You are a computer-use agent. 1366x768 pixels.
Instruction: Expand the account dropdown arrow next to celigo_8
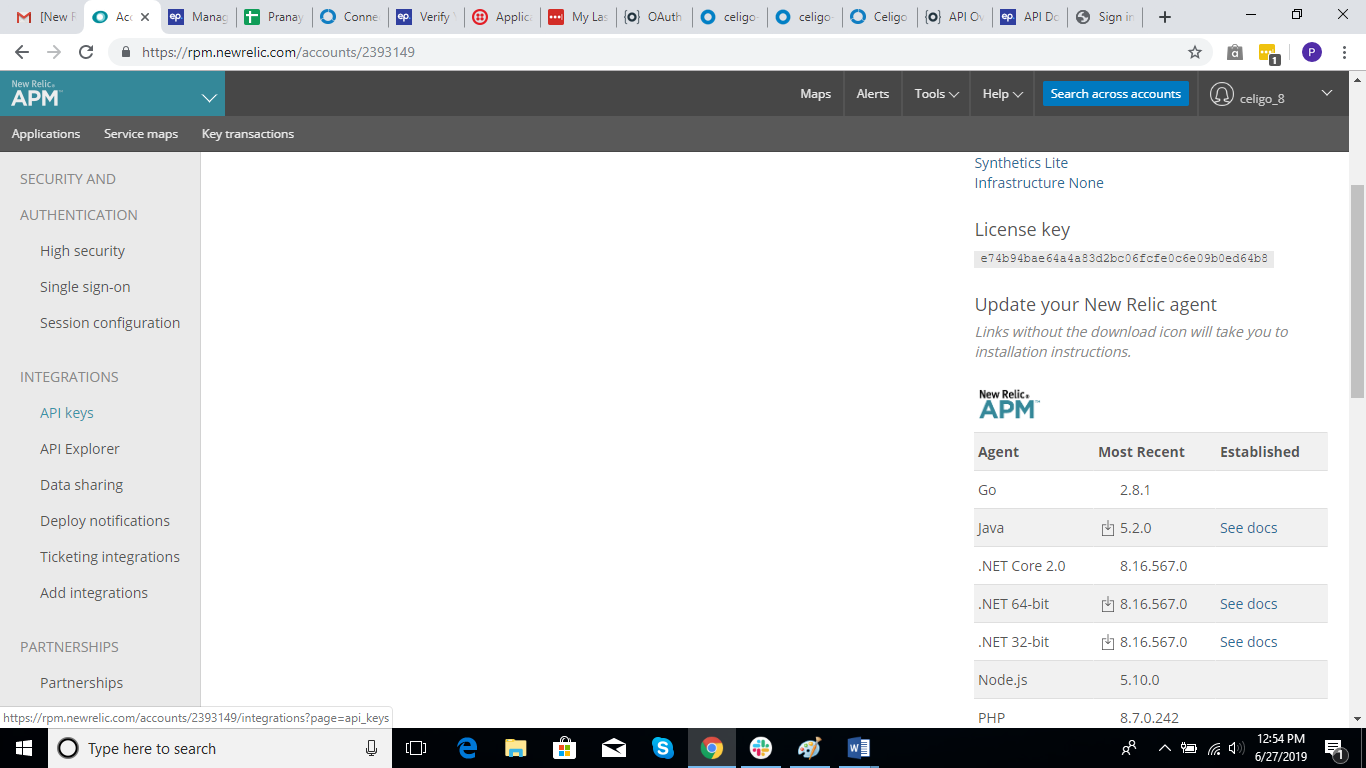1327,93
